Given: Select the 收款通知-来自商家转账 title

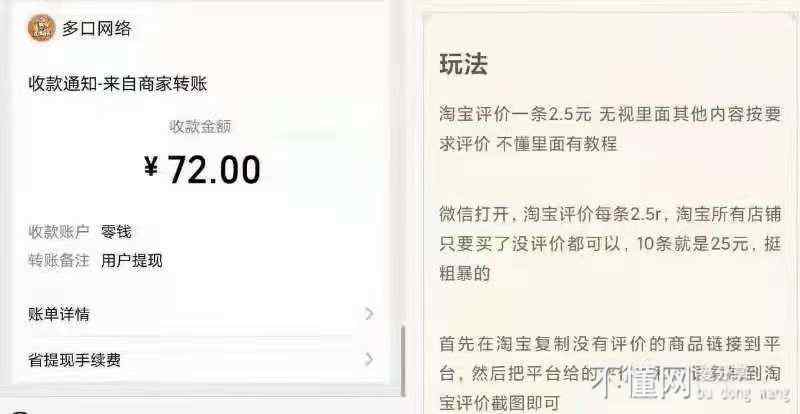Looking at the screenshot, I should point(118,84).
